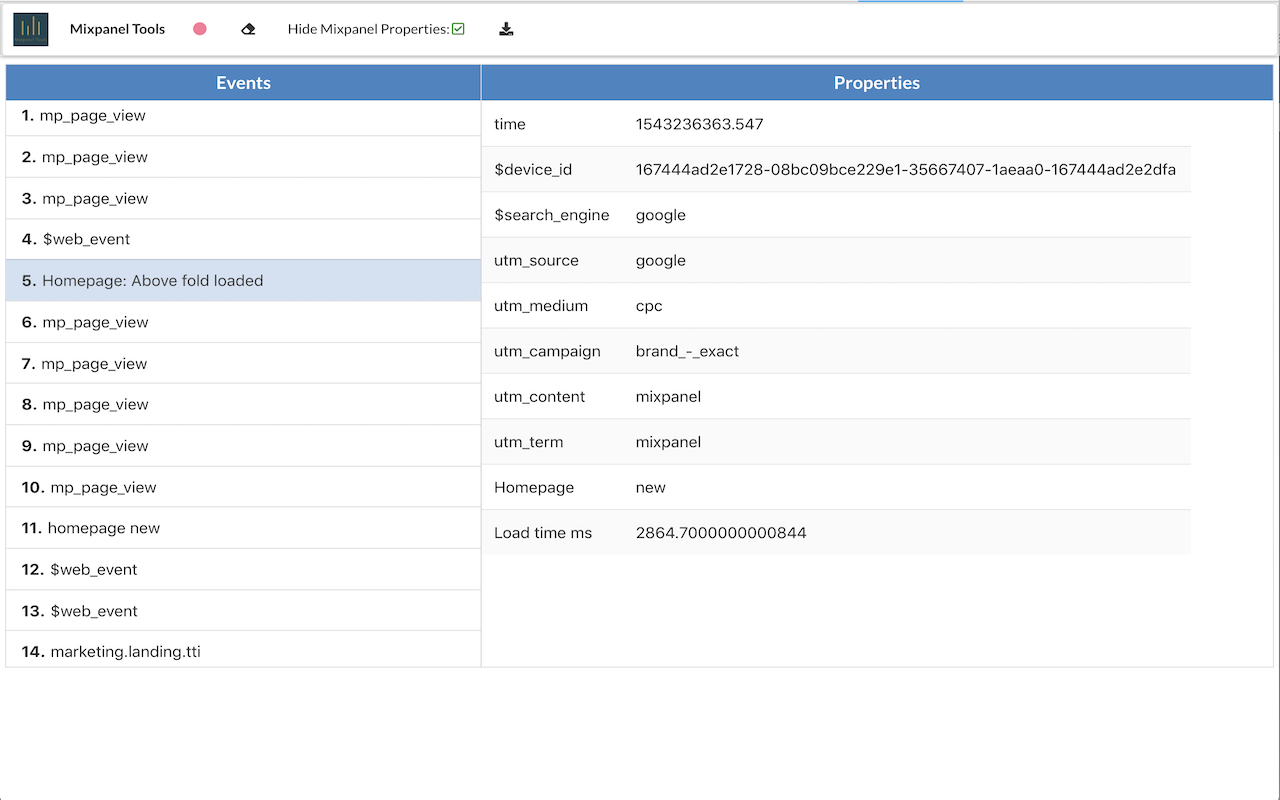The image size is (1280, 800).
Task: Select event 11. homepage new
Action: click(x=243, y=528)
